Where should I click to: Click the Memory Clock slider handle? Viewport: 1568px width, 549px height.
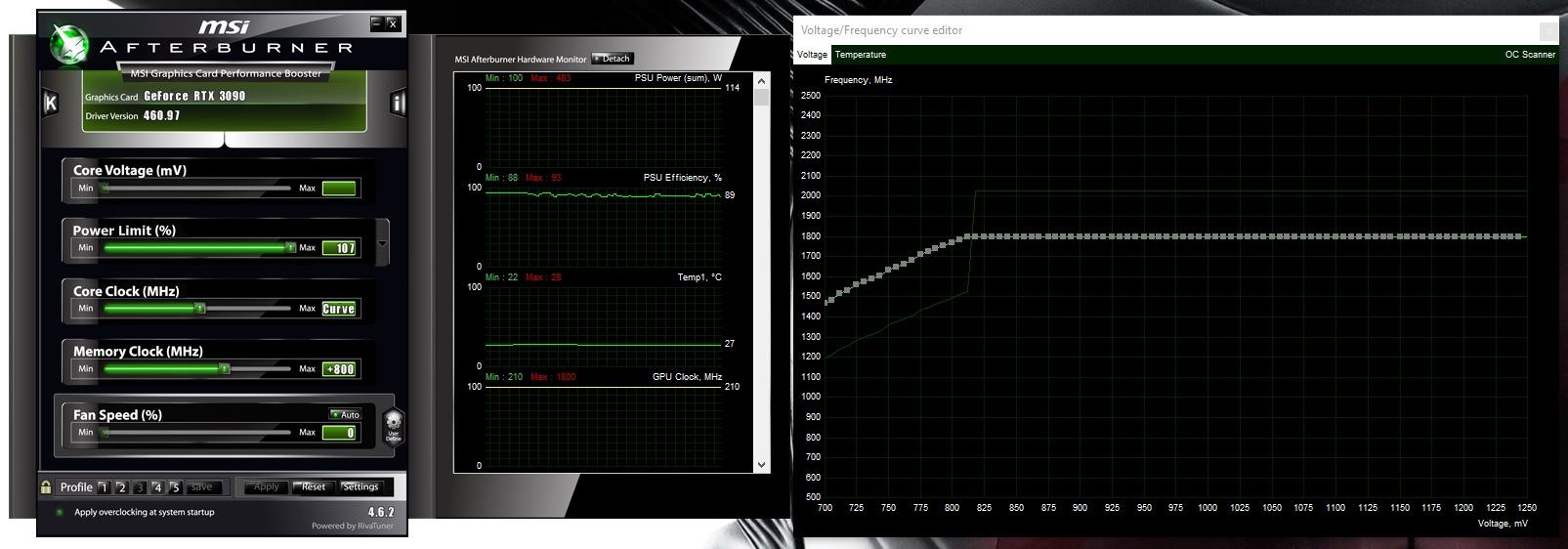click(224, 368)
